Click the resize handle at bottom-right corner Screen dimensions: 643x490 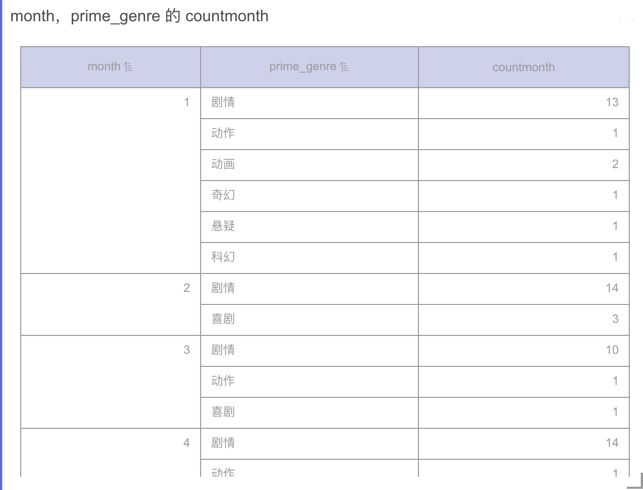(x=634, y=481)
